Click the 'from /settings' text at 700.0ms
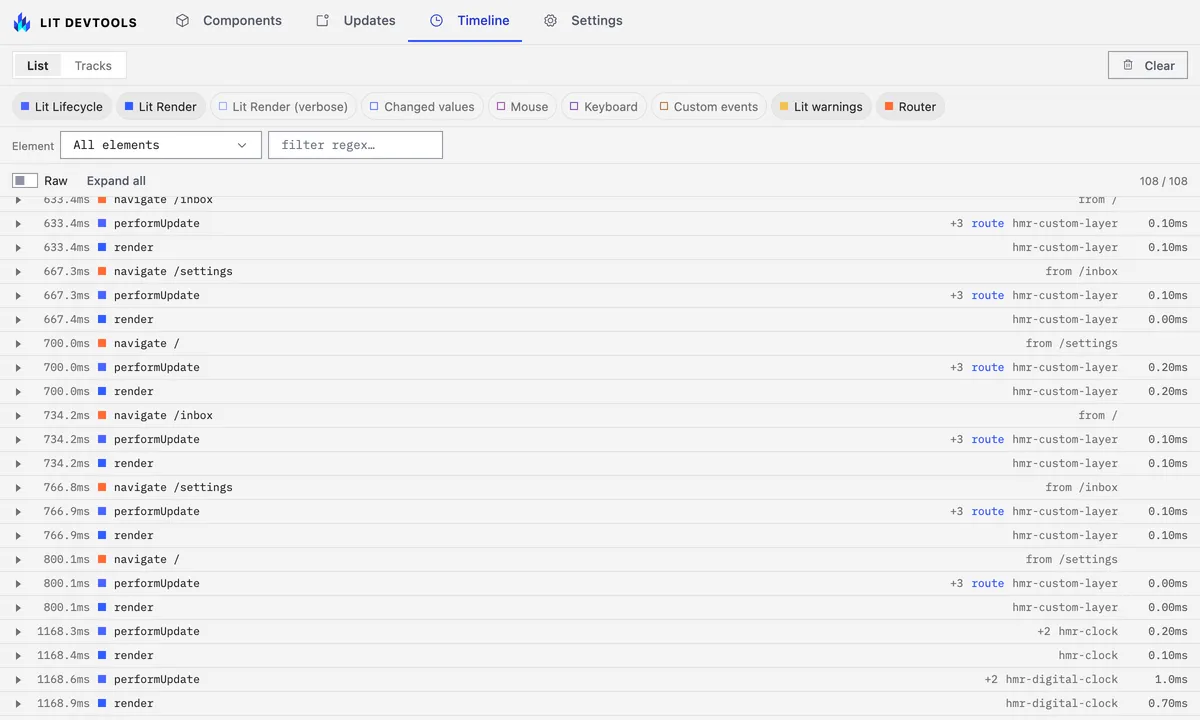The height and width of the screenshot is (720, 1200). (1072, 343)
